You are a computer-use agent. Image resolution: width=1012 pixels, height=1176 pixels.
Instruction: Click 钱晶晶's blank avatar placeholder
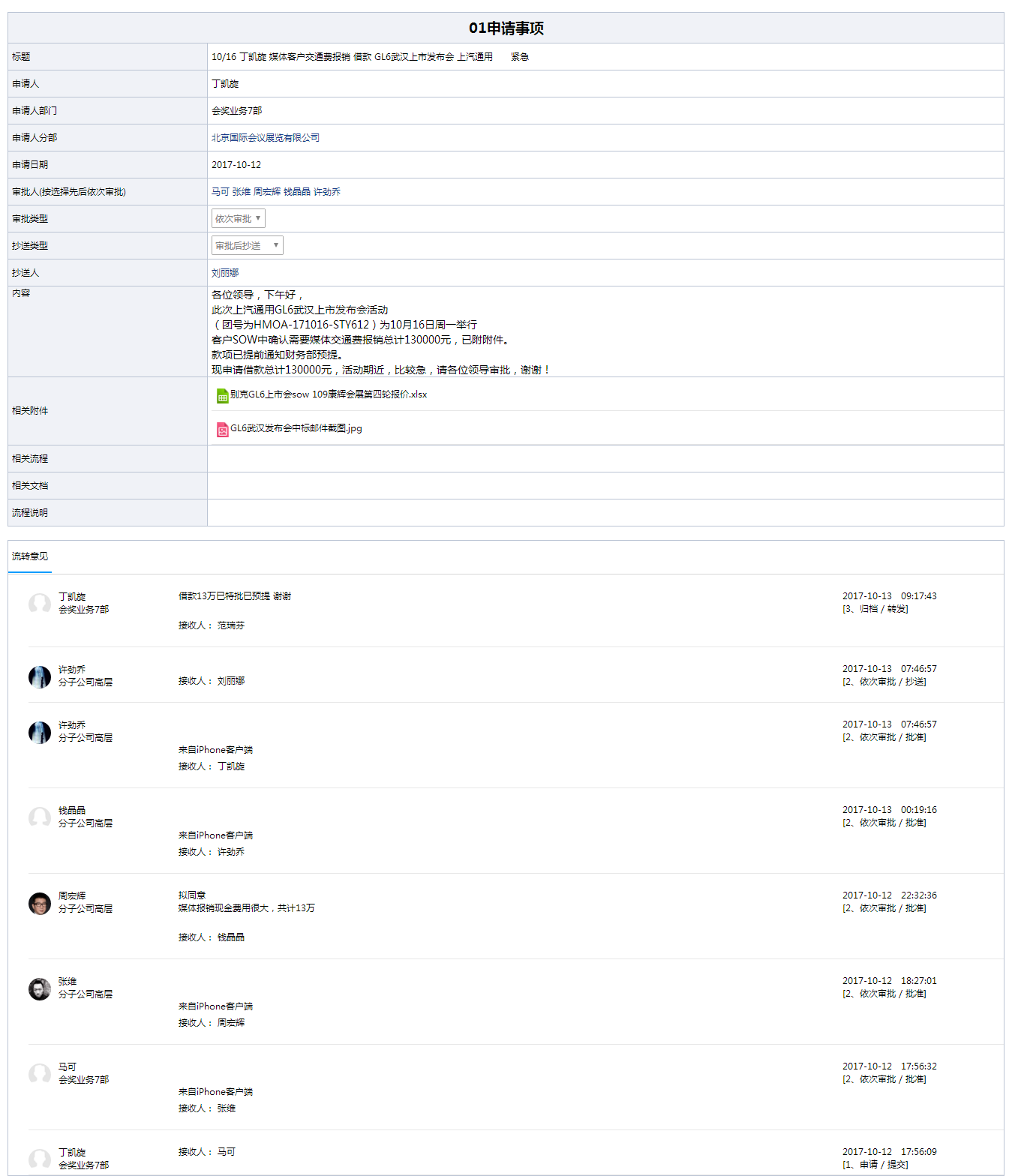click(x=40, y=817)
